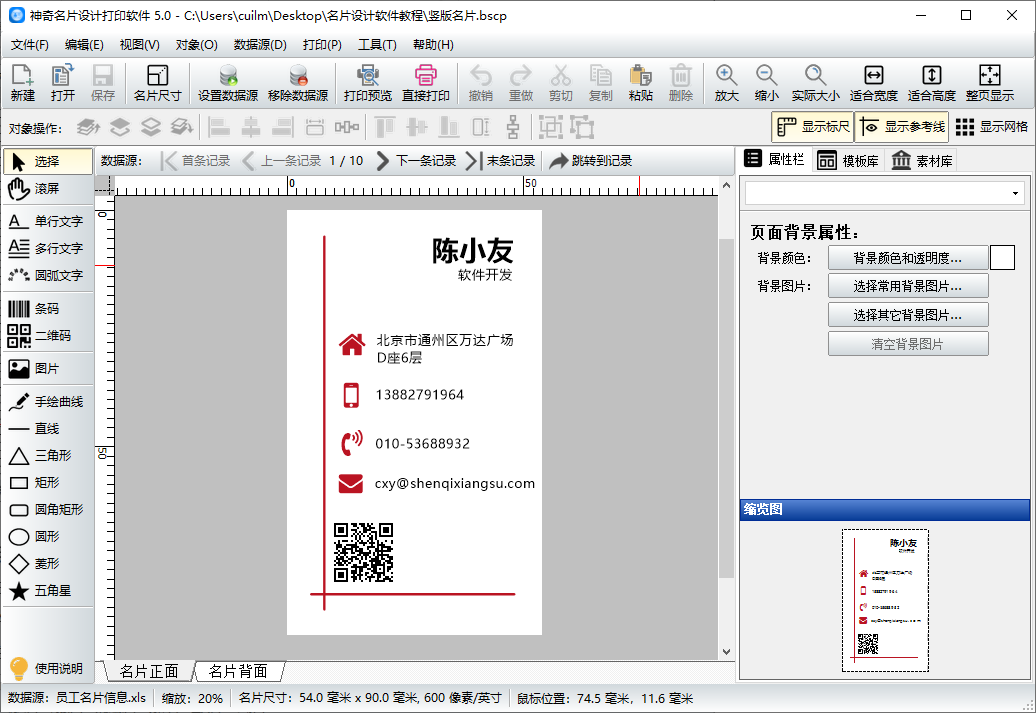This screenshot has height=713, width=1036.
Task: Open a file with 打开 icon
Action: click(63, 83)
